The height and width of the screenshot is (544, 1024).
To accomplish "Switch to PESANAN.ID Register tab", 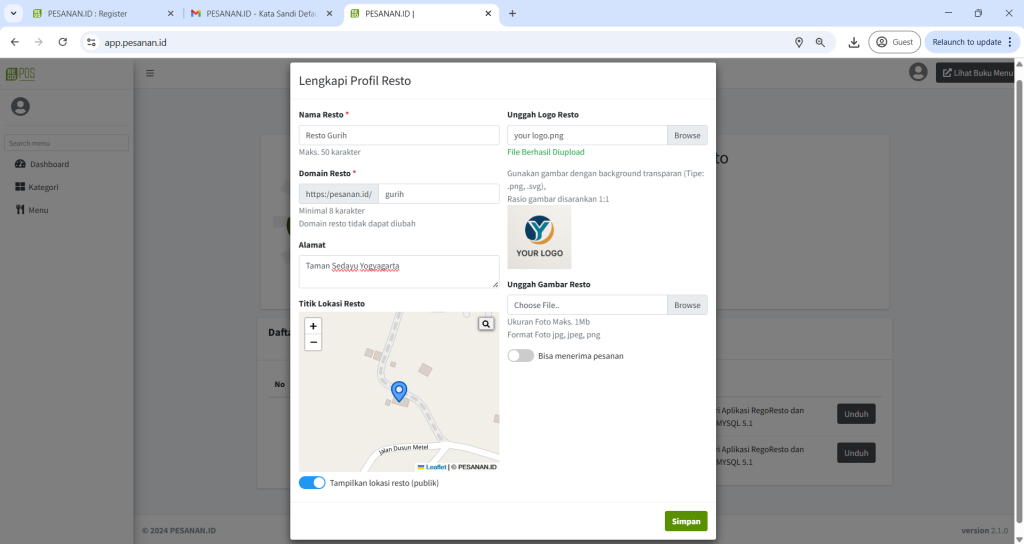I will [x=98, y=14].
